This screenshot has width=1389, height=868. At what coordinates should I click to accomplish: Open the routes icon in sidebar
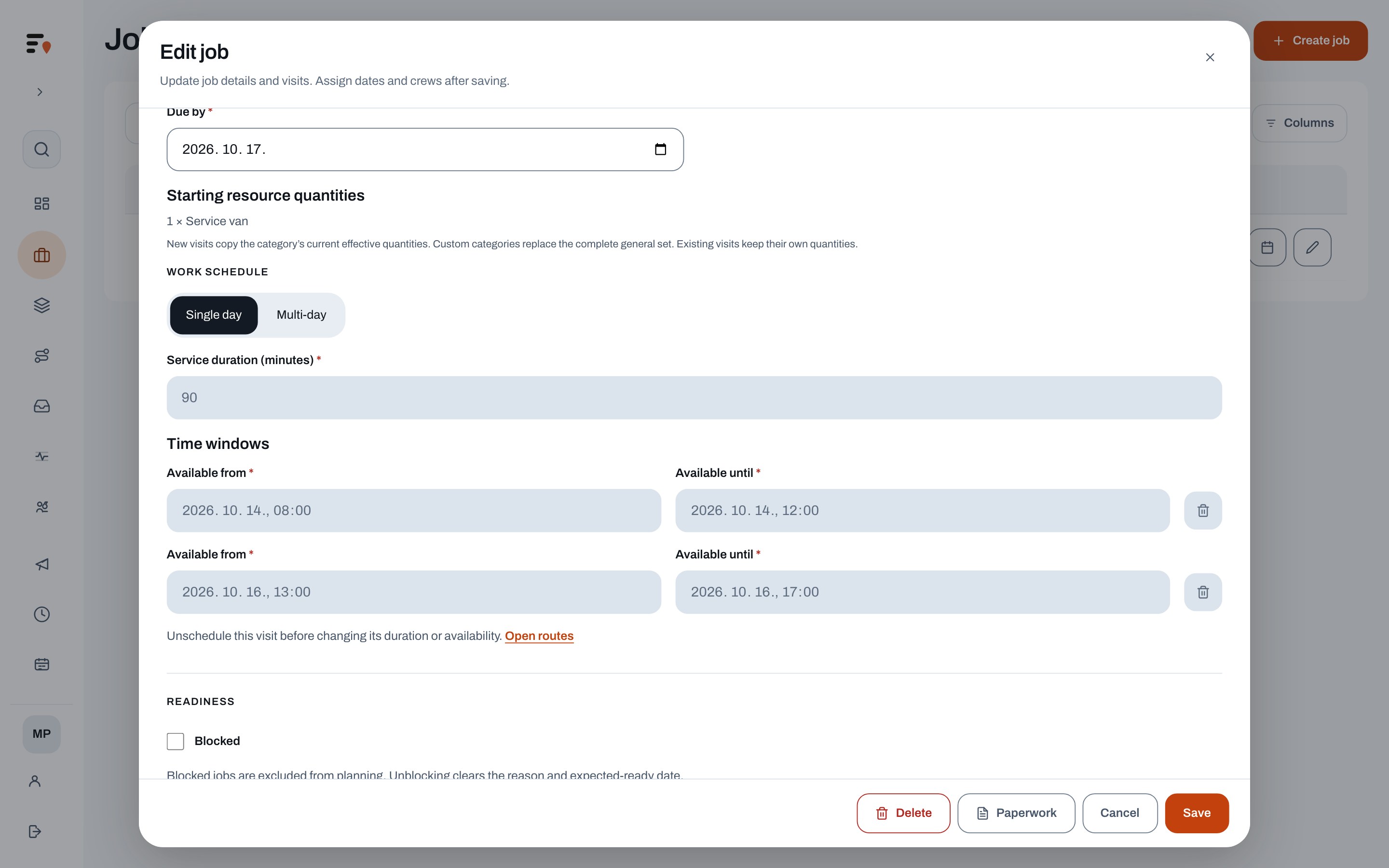[x=41, y=355]
